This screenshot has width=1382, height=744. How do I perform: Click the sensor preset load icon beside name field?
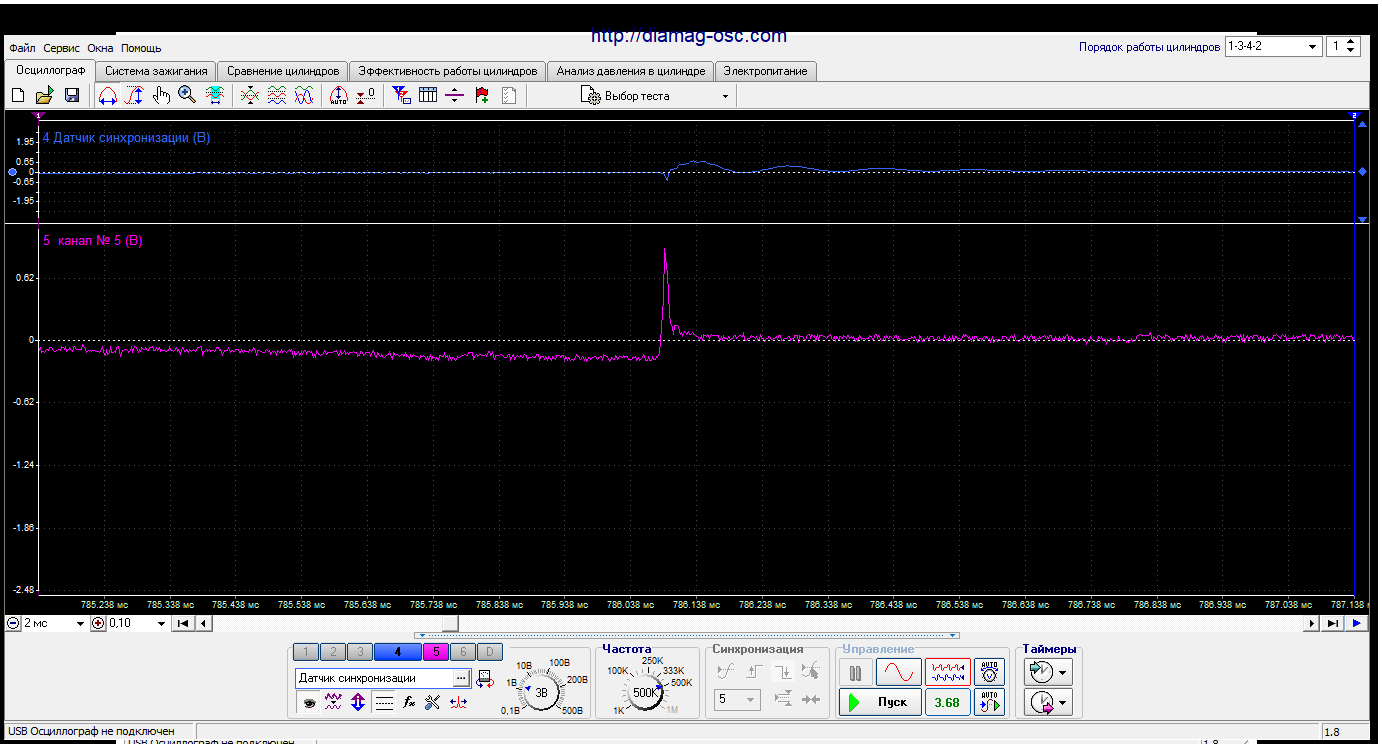tap(485, 678)
